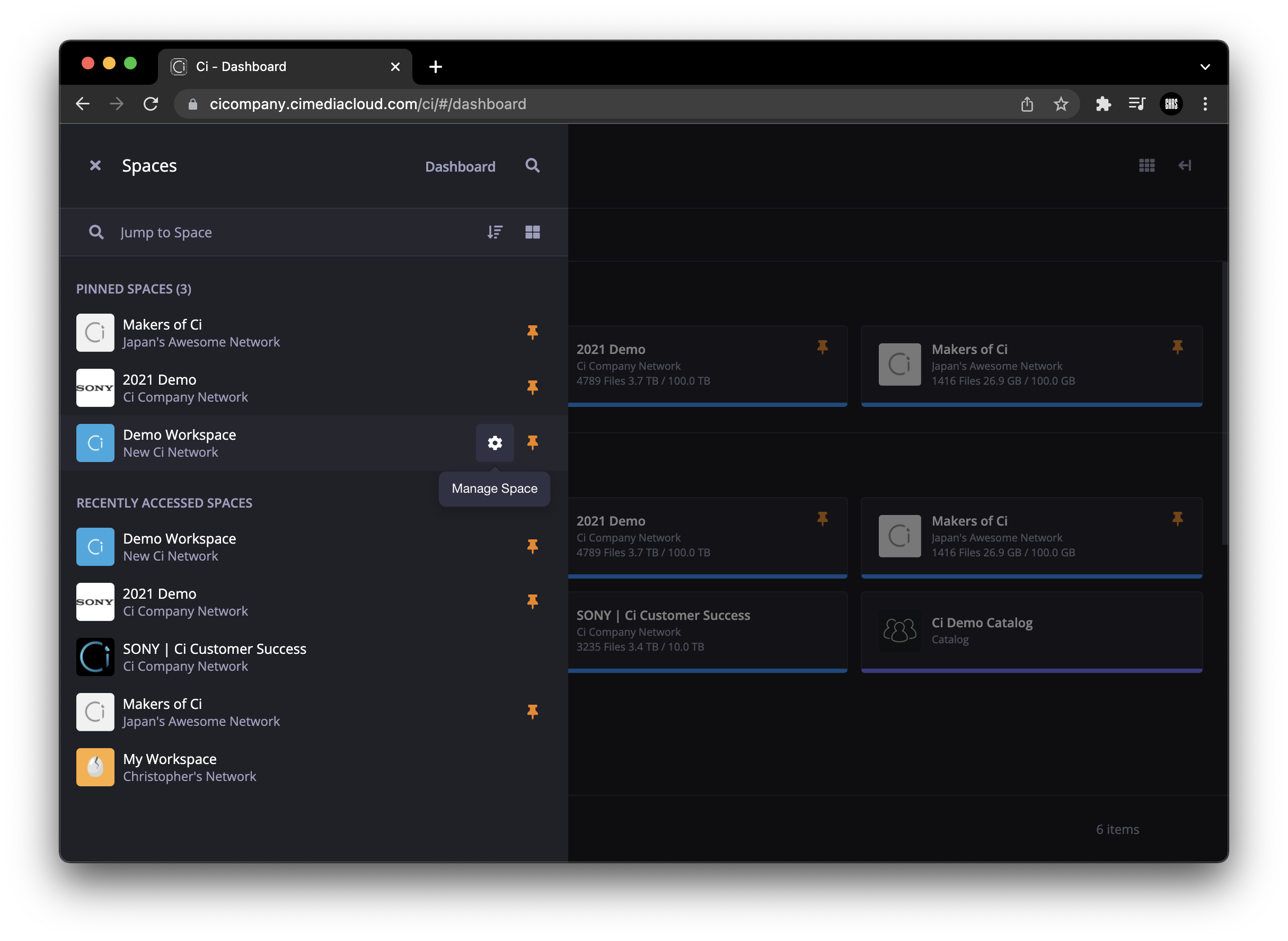
Task: Open first Makers of Ci dashboard card
Action: [x=1031, y=366]
